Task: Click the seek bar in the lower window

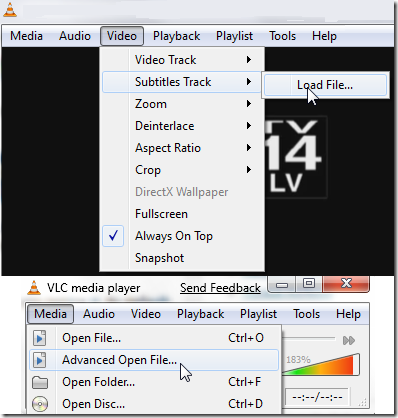Action: (x=309, y=338)
